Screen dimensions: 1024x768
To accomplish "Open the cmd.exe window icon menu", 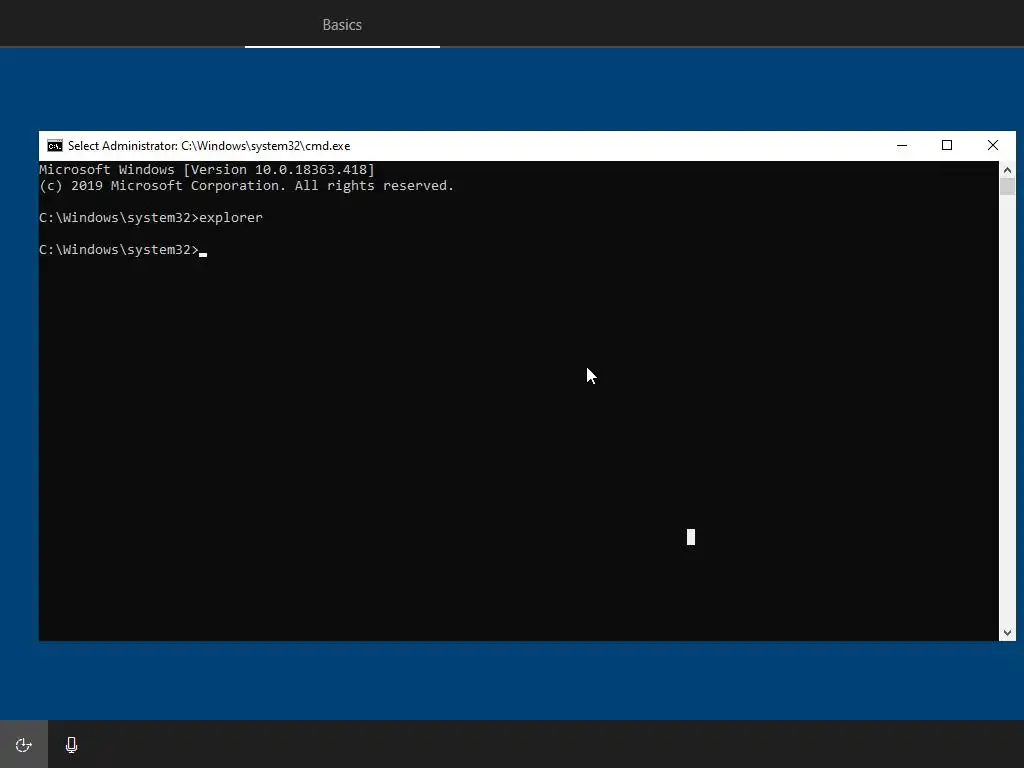I will pyautogui.click(x=55, y=146).
